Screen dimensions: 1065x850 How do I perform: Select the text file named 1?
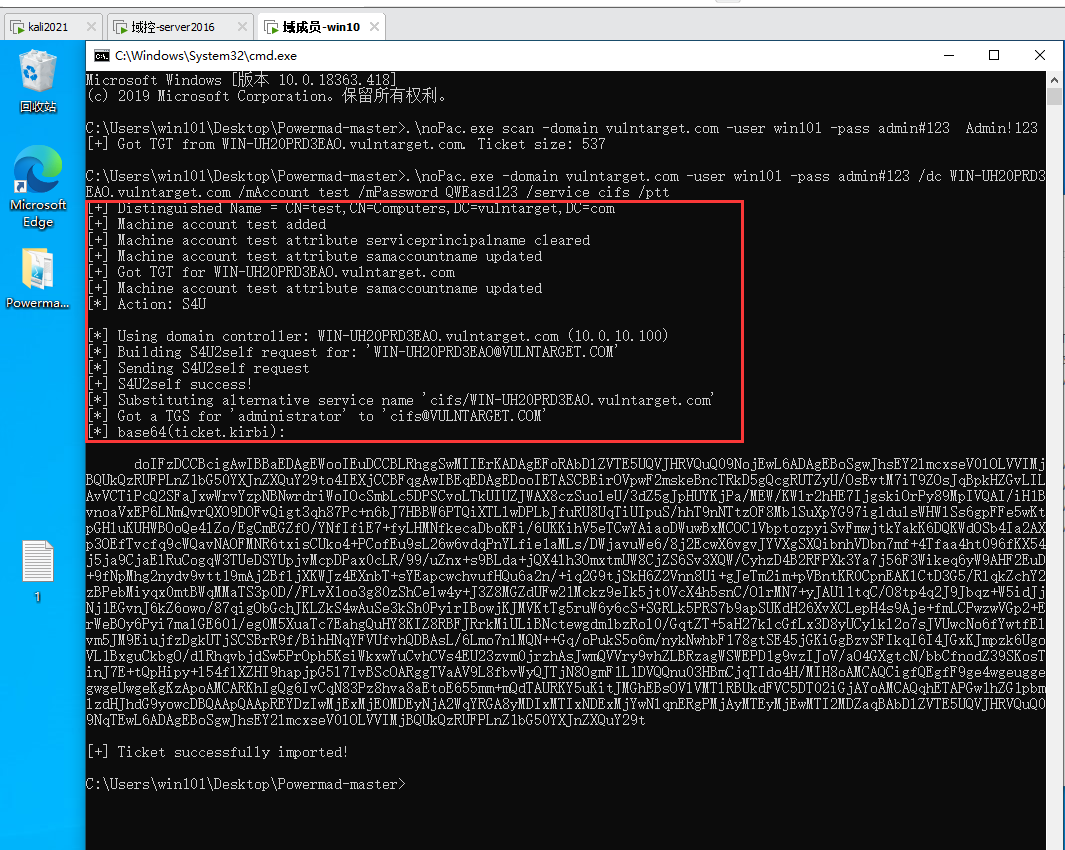click(x=38, y=571)
